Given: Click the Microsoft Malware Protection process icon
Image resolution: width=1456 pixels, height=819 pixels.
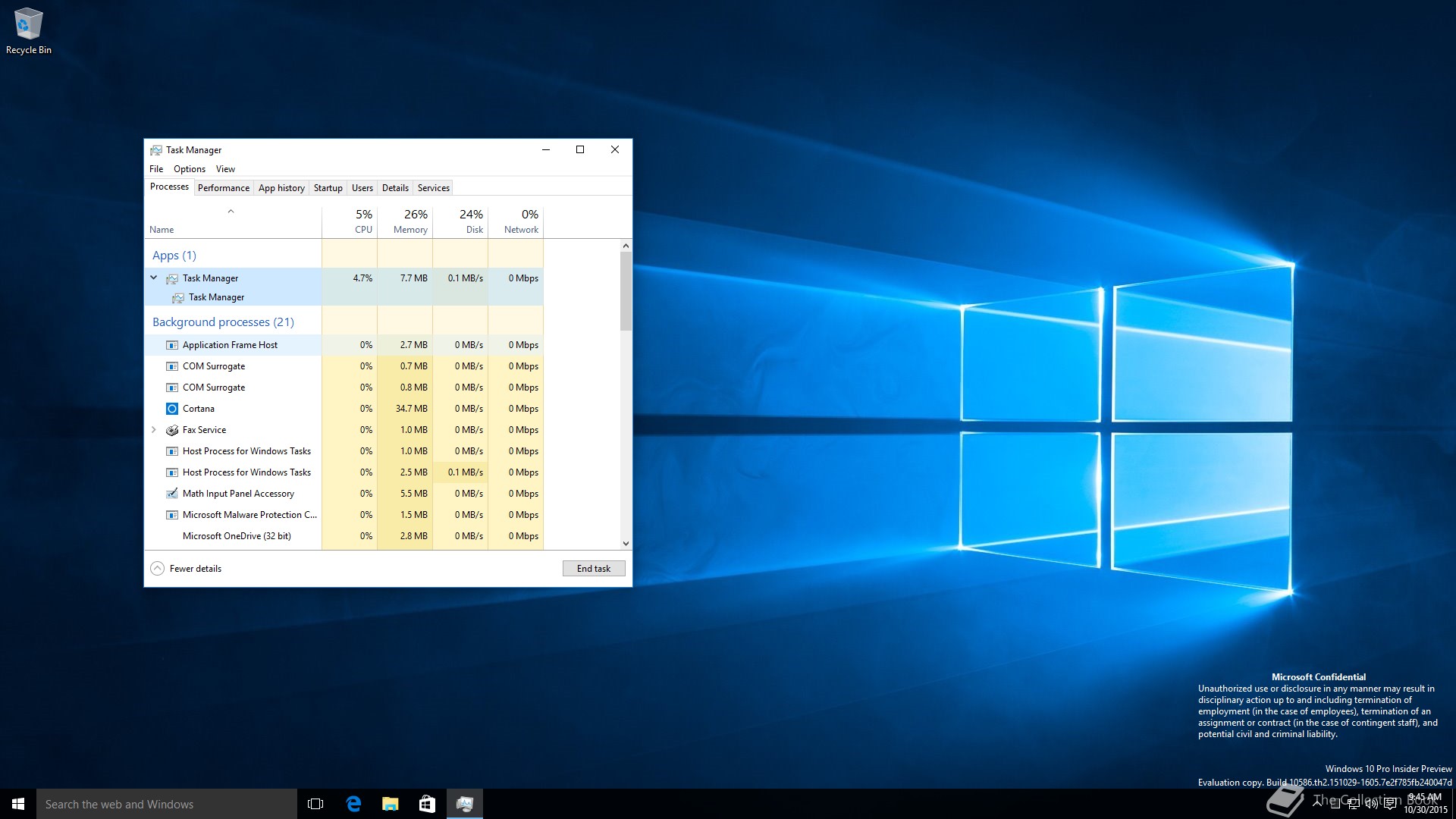Looking at the screenshot, I should 172,515.
